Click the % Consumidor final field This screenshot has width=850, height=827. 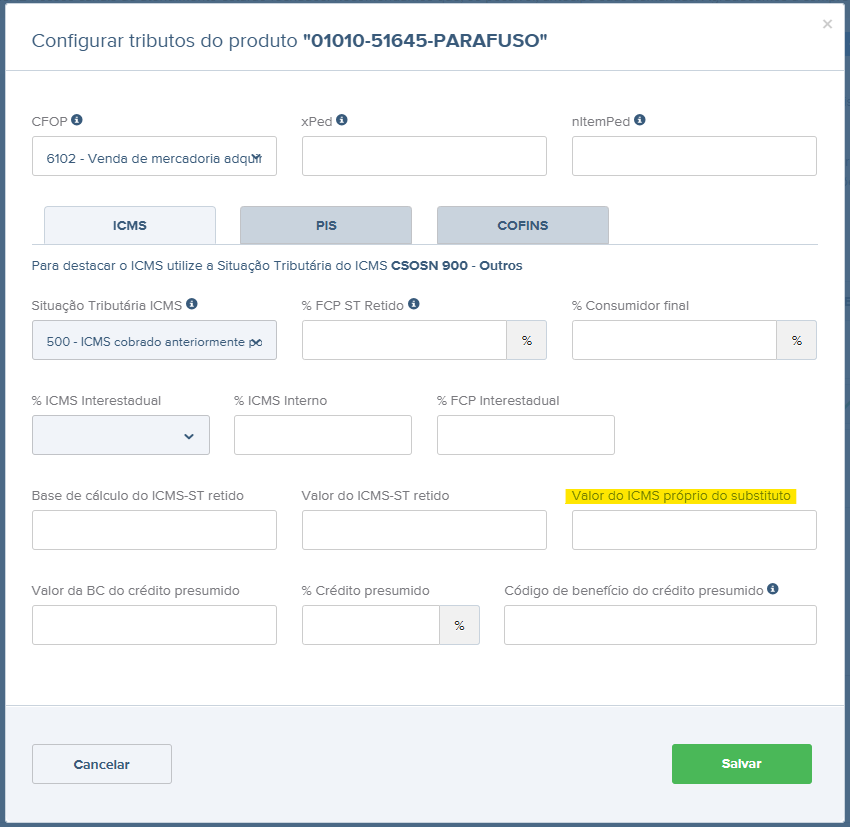(x=674, y=340)
